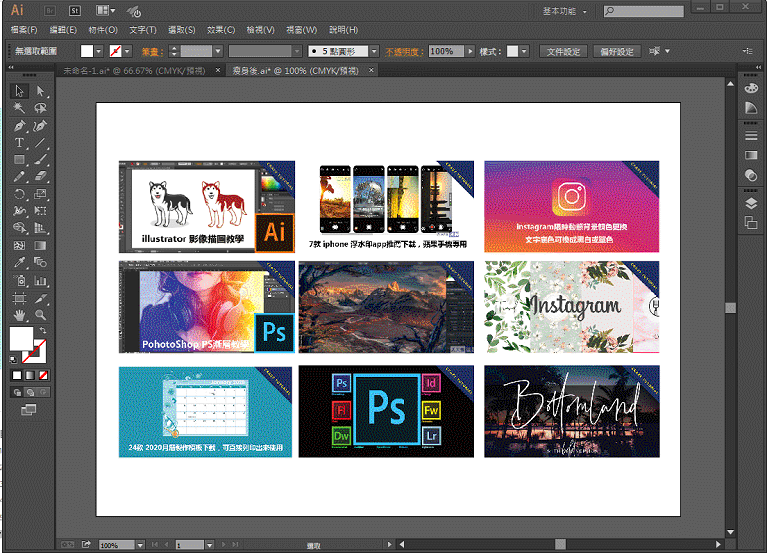
Task: Open zoom level dropdown in status bar
Action: tap(140, 545)
